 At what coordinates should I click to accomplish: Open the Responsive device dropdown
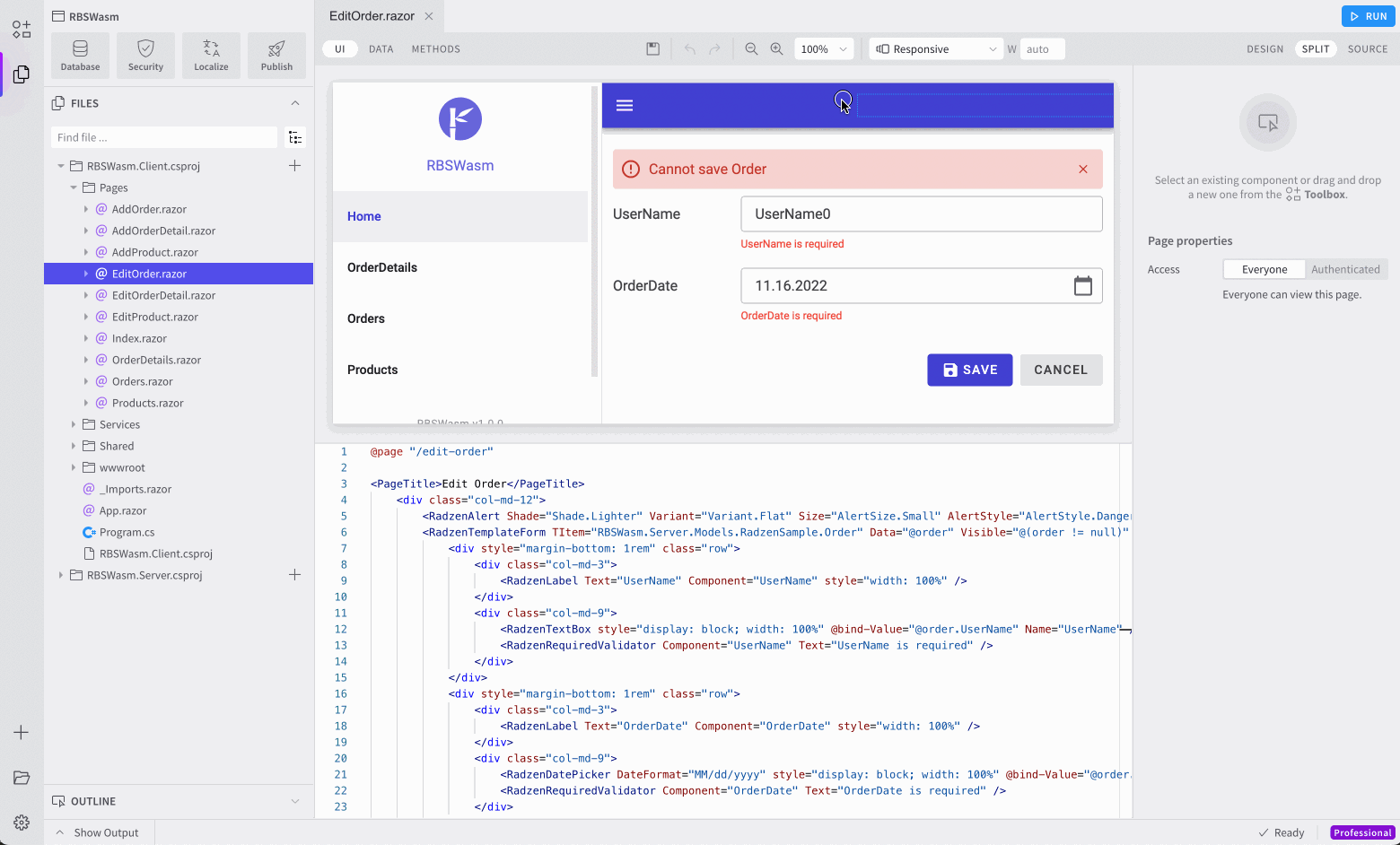coord(935,49)
